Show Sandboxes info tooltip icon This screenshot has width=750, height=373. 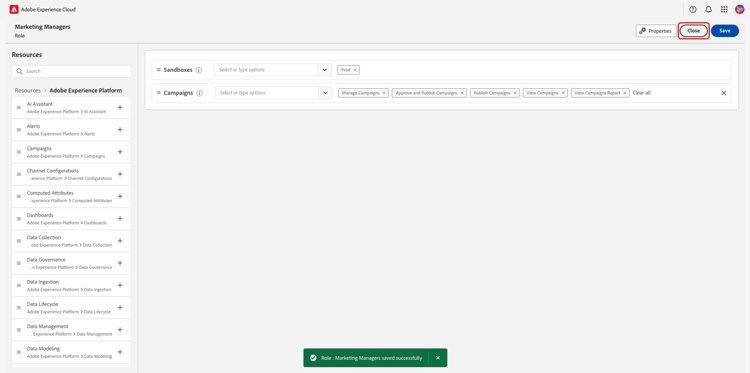click(199, 70)
